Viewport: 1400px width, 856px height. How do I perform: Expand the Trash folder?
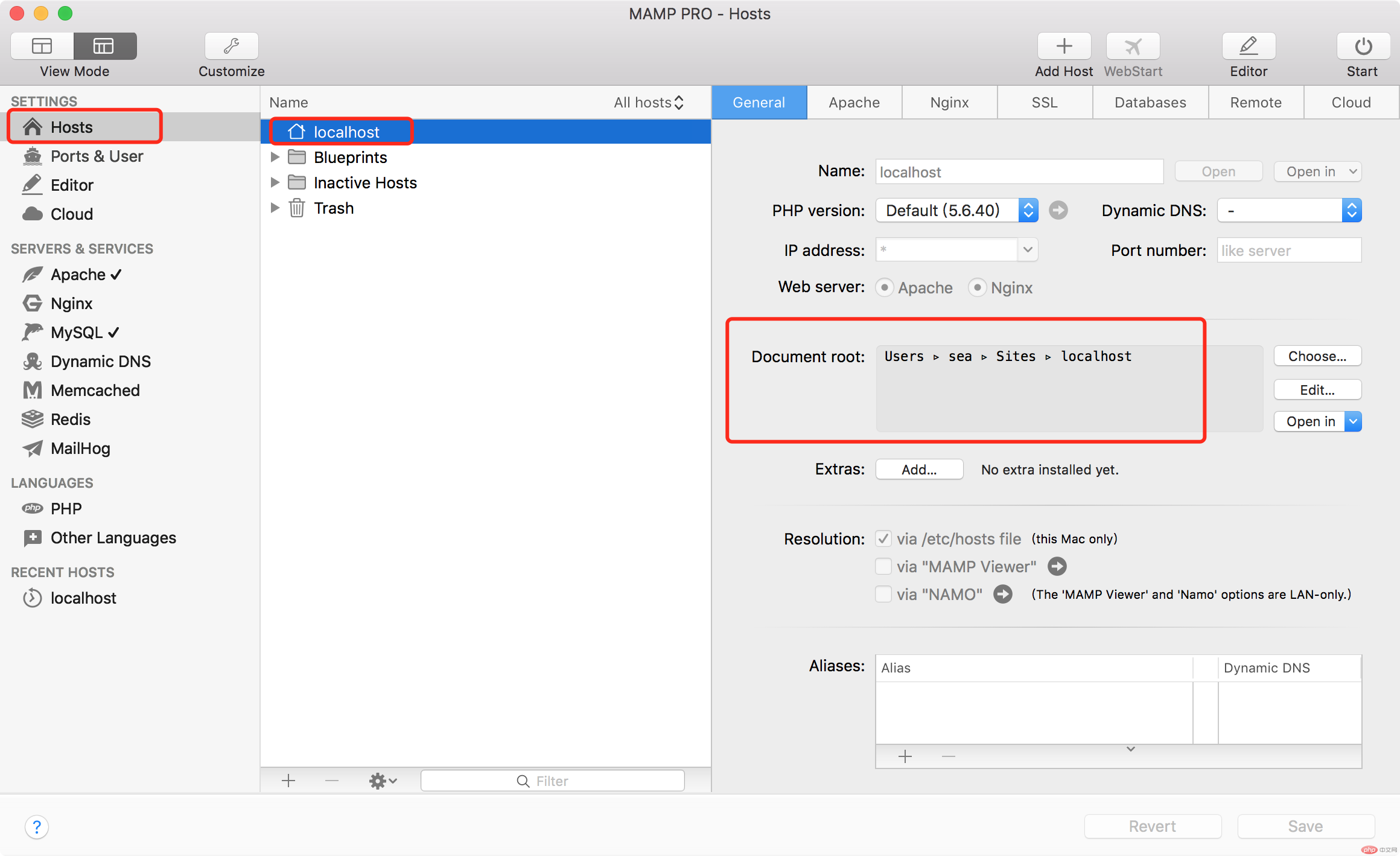click(275, 208)
